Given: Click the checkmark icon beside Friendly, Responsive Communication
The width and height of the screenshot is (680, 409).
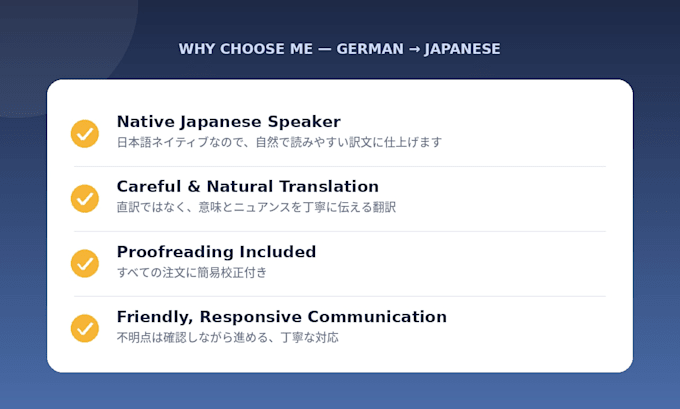Looking at the screenshot, I should [x=85, y=328].
